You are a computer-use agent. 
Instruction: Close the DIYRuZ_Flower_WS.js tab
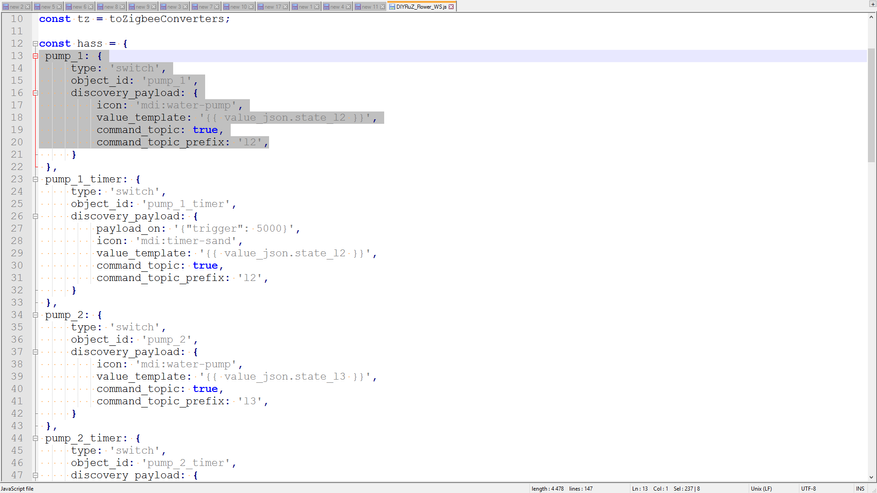(x=452, y=7)
